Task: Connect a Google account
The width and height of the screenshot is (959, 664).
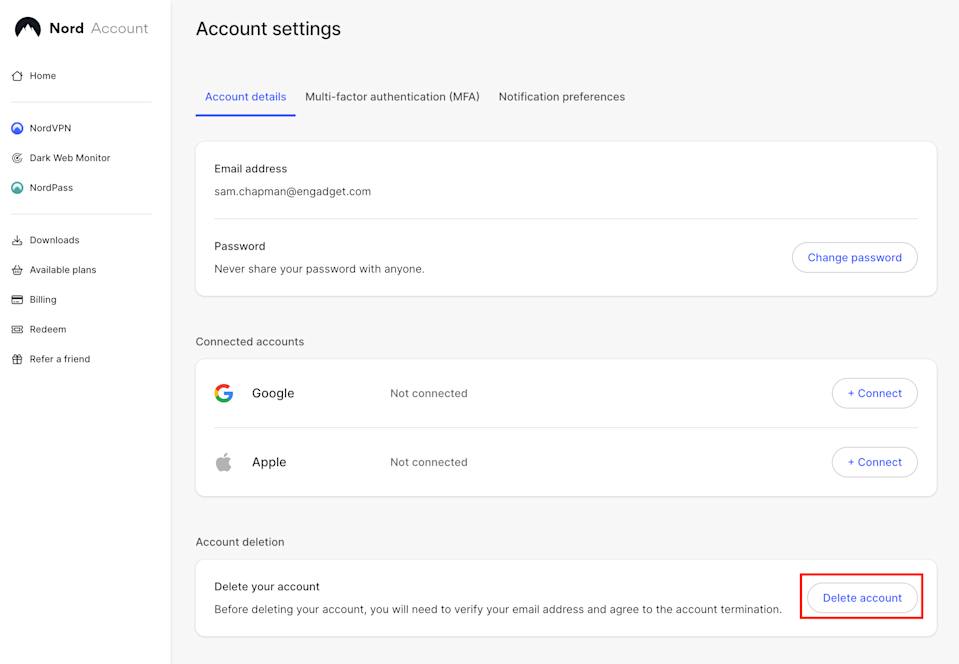Action: pos(874,393)
